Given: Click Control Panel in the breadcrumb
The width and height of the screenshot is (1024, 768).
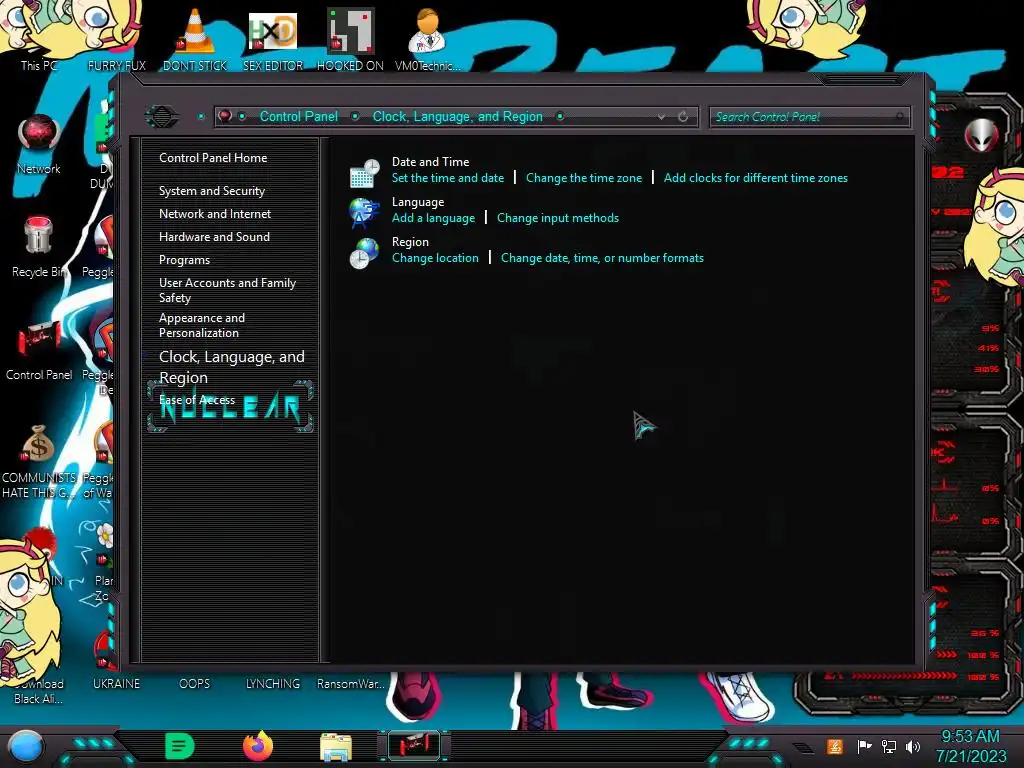Looking at the screenshot, I should (x=299, y=116).
